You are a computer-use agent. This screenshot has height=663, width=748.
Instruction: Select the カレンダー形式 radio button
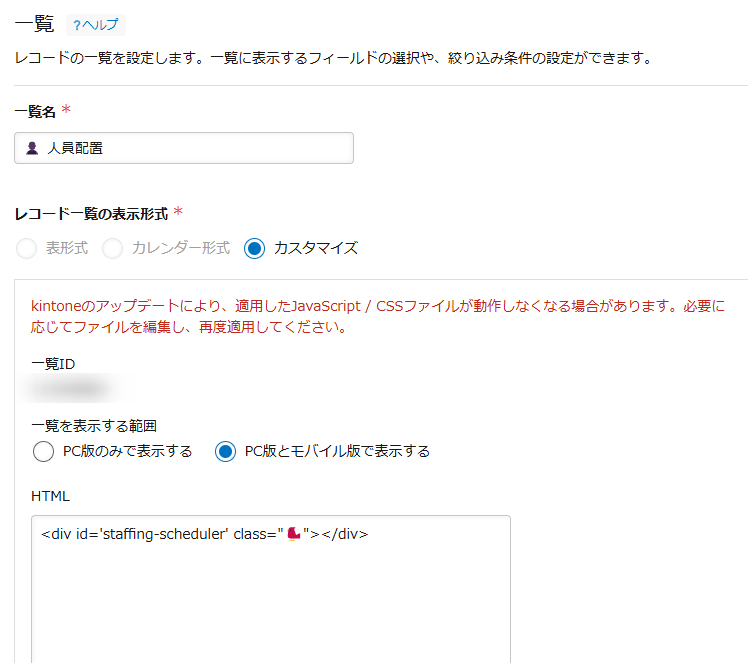113,248
